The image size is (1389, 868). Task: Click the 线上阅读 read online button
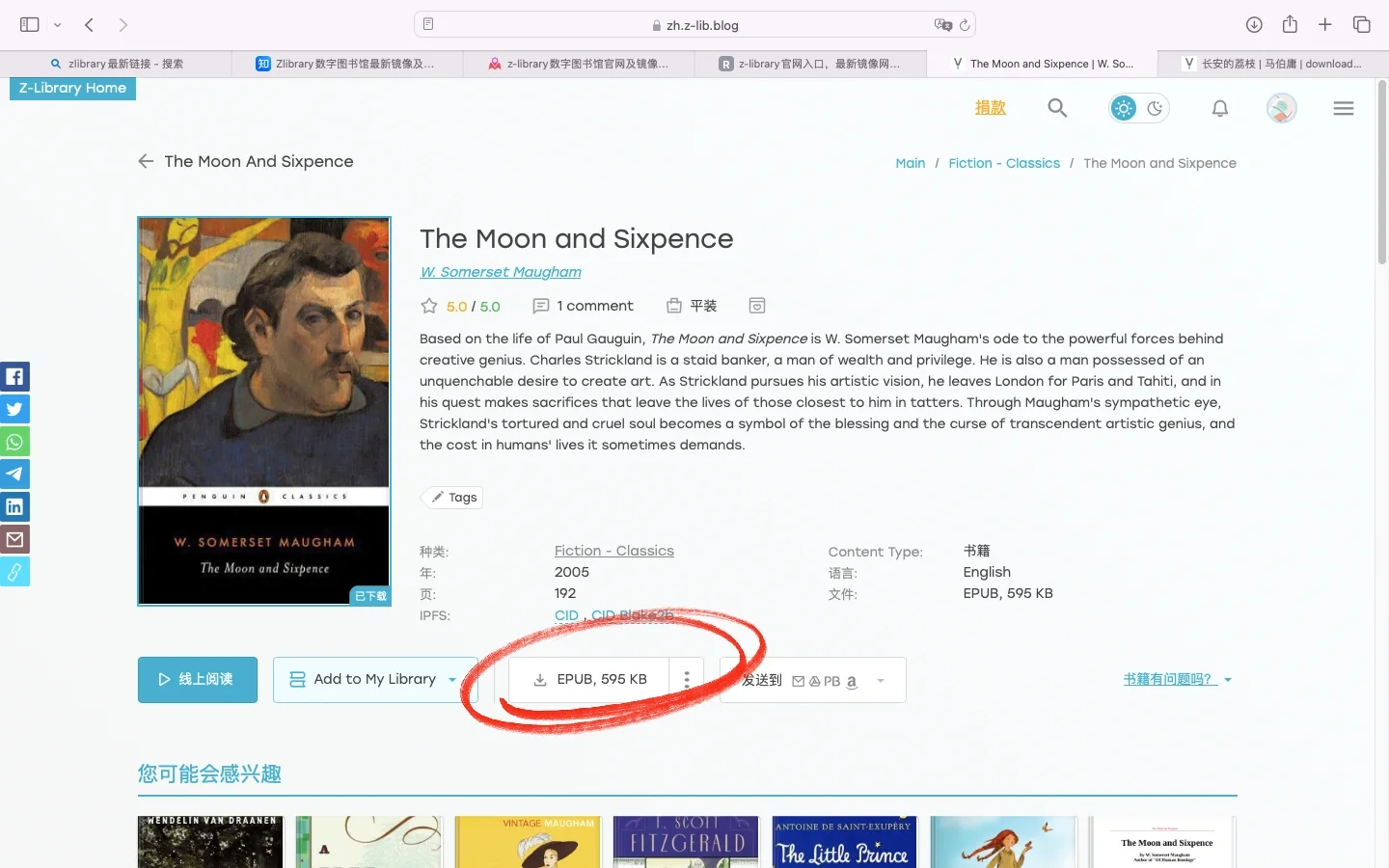(198, 680)
